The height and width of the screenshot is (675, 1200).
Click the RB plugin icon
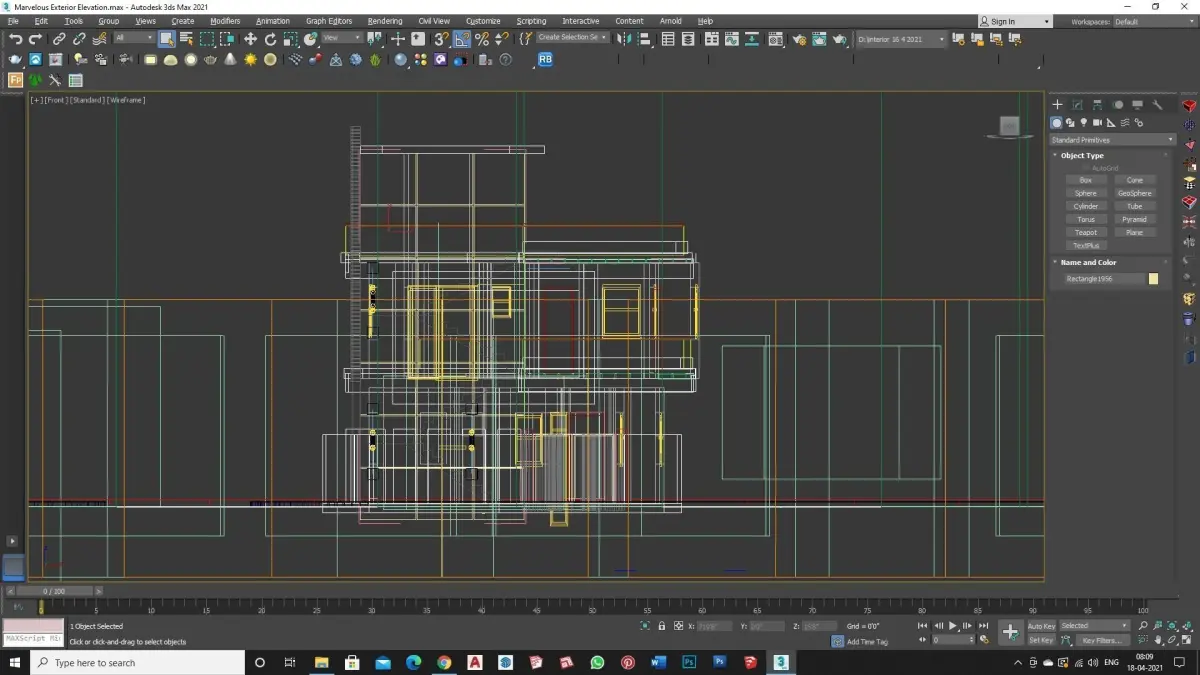coord(545,59)
